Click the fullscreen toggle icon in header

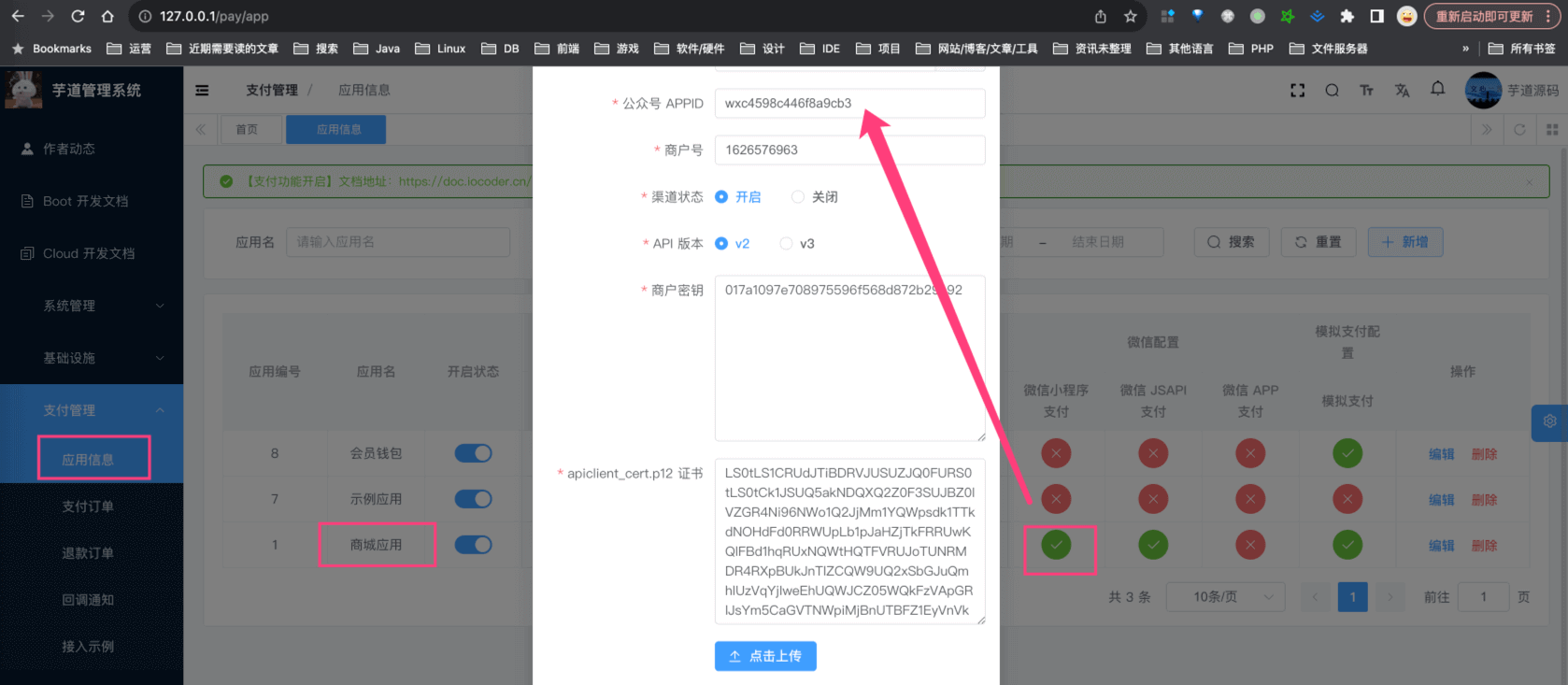[1297, 91]
